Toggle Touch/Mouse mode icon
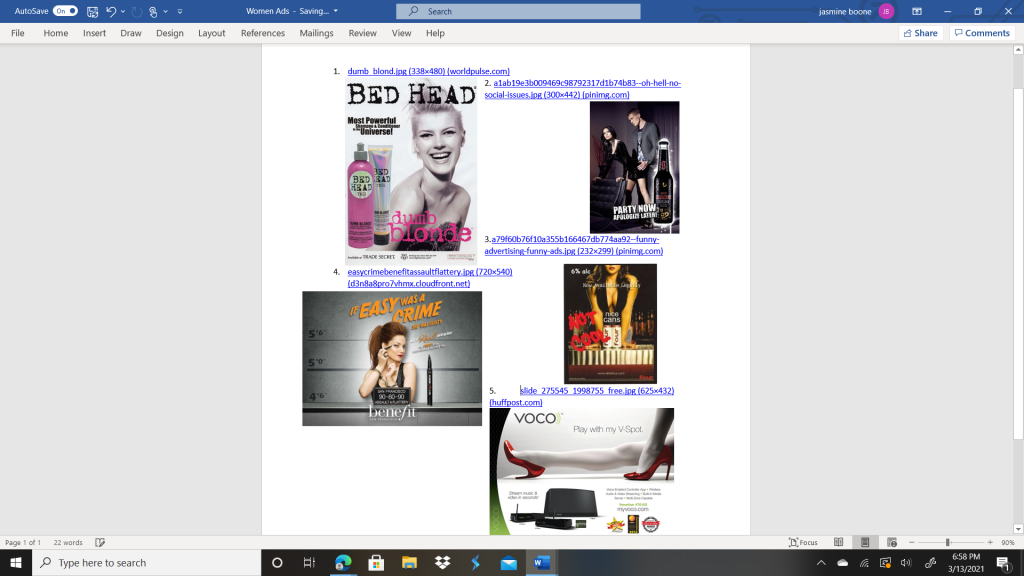1024x576 pixels. click(x=153, y=11)
